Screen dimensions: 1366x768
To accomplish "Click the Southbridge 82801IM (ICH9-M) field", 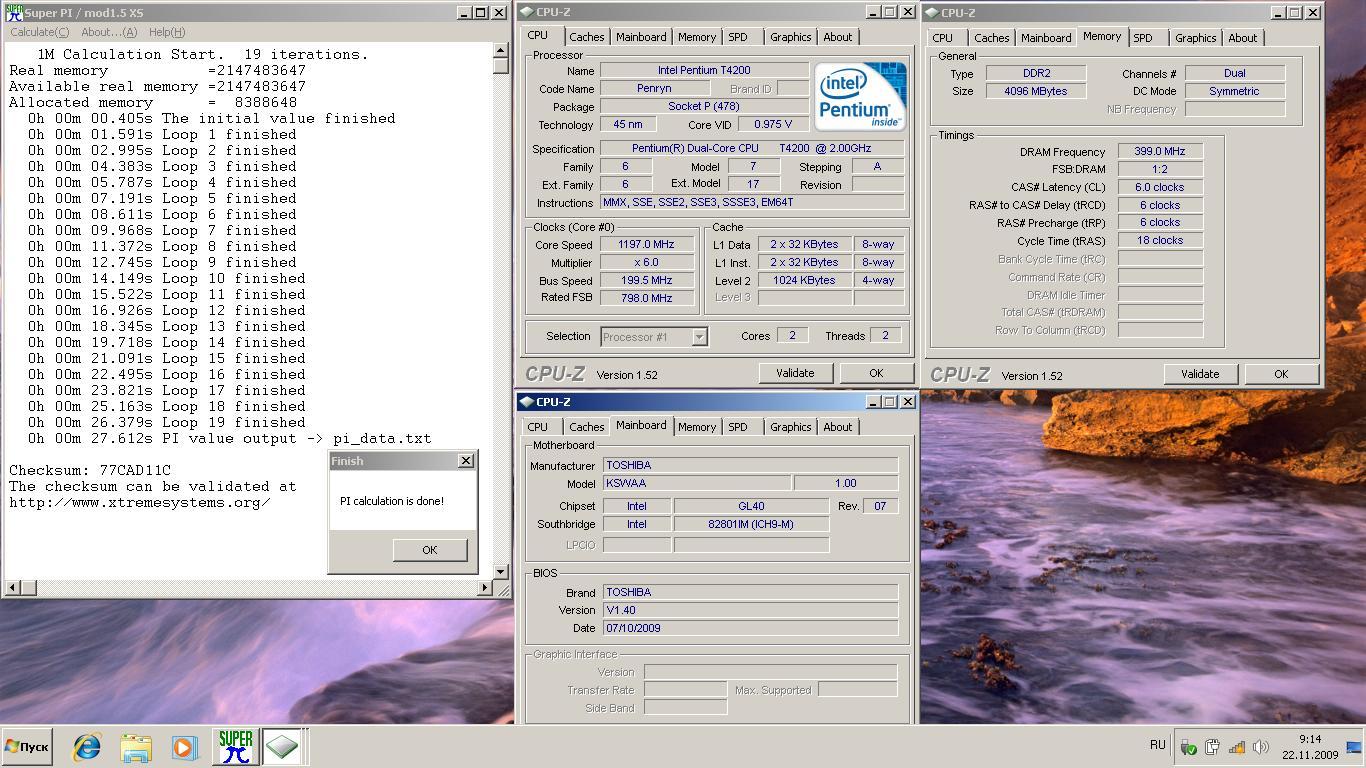I will 750,524.
